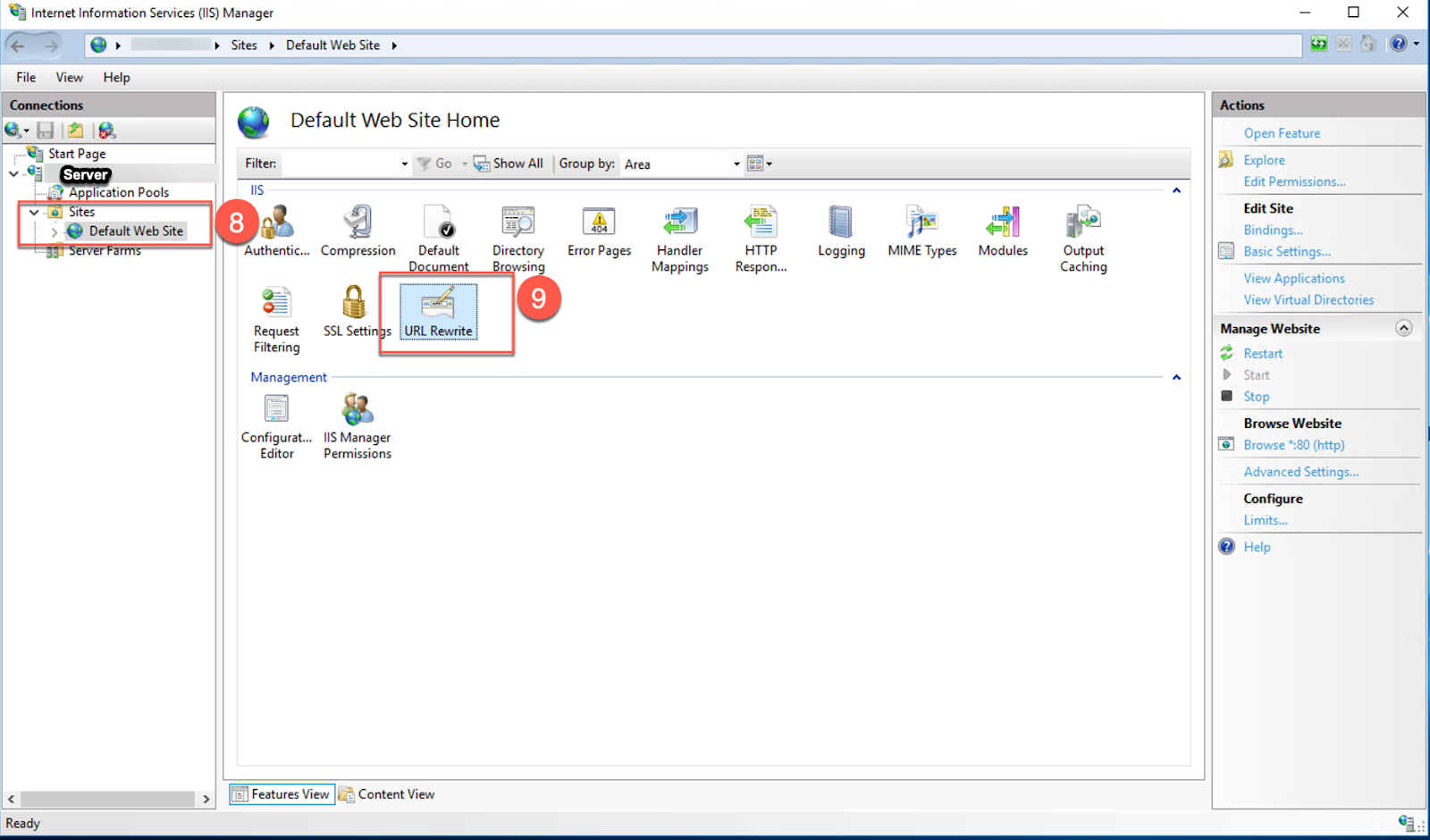Open the URL Rewrite feature
1430x840 pixels.
[438, 311]
